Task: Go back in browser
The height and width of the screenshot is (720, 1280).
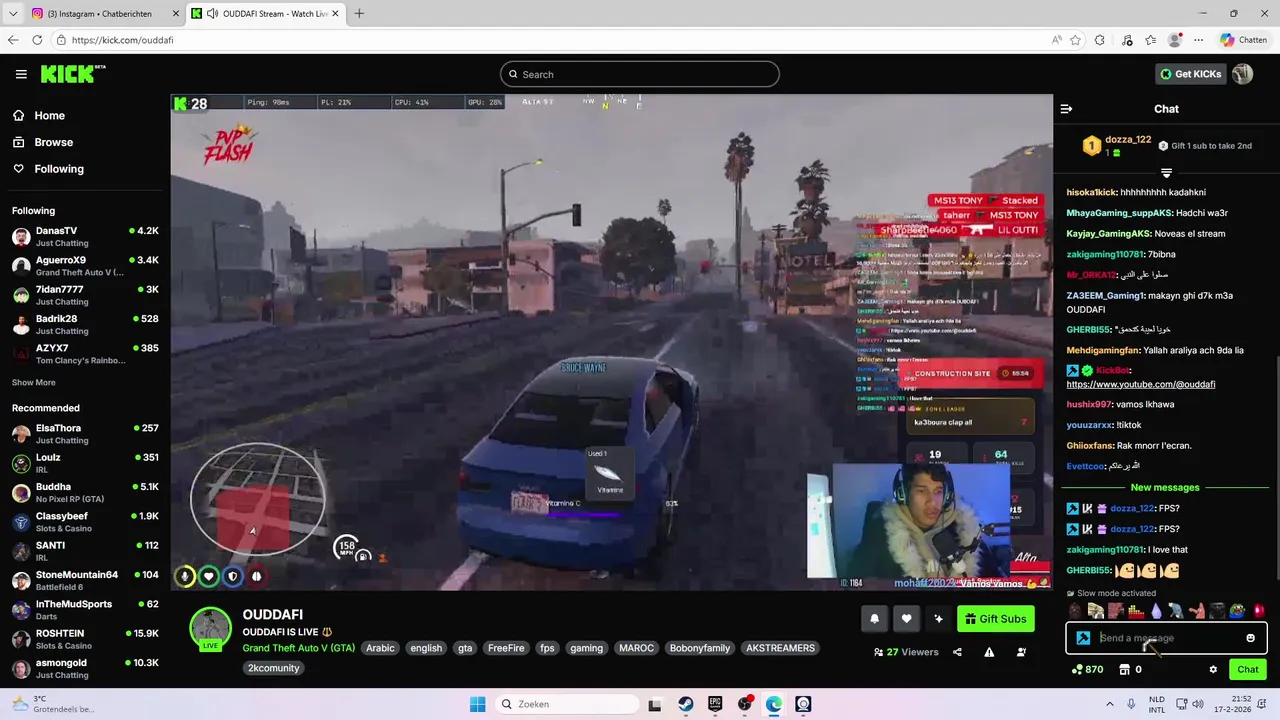Action: pos(13,40)
